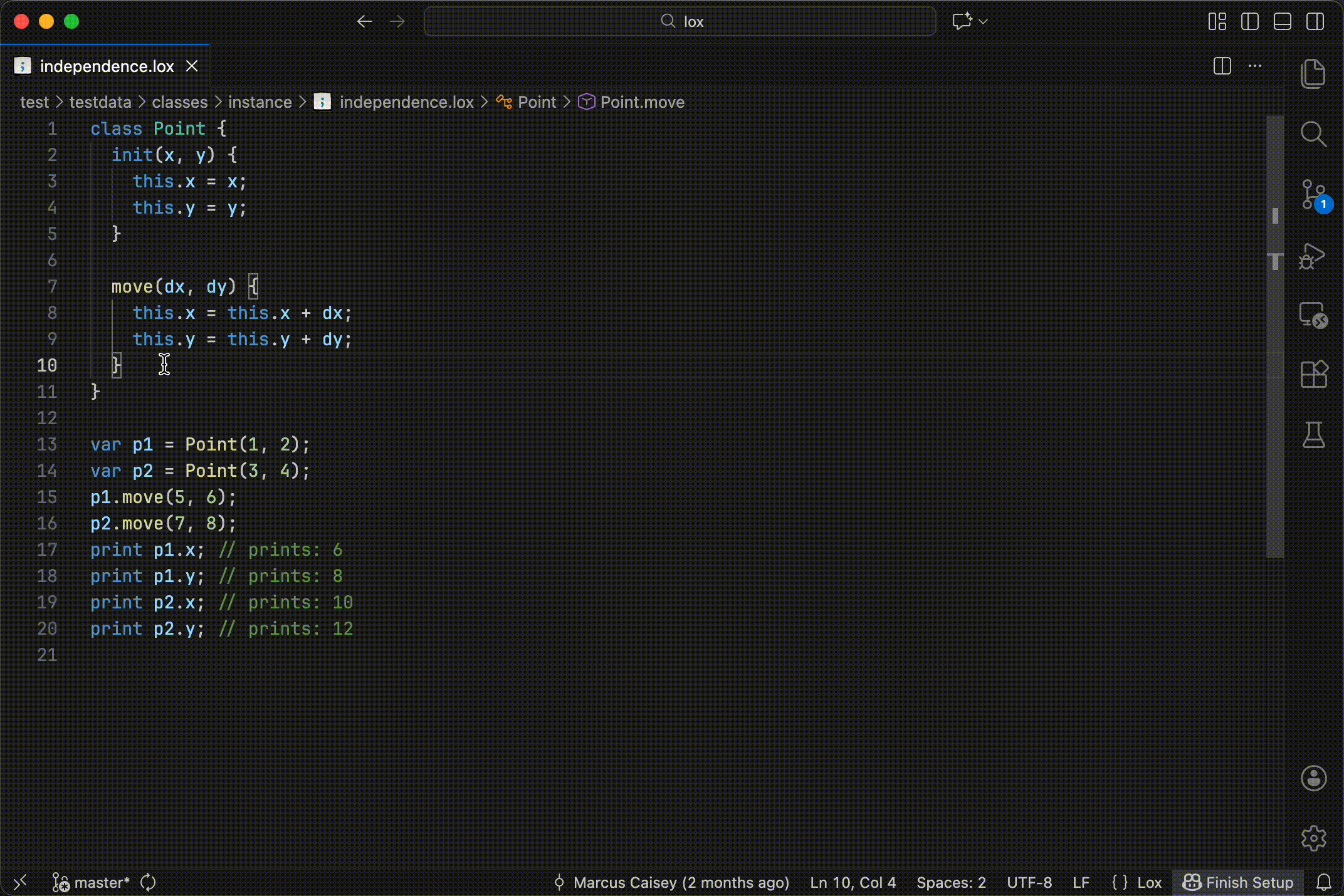Viewport: 1344px width, 896px height.
Task: Click Finish Setup in status bar
Action: pyautogui.click(x=1238, y=882)
